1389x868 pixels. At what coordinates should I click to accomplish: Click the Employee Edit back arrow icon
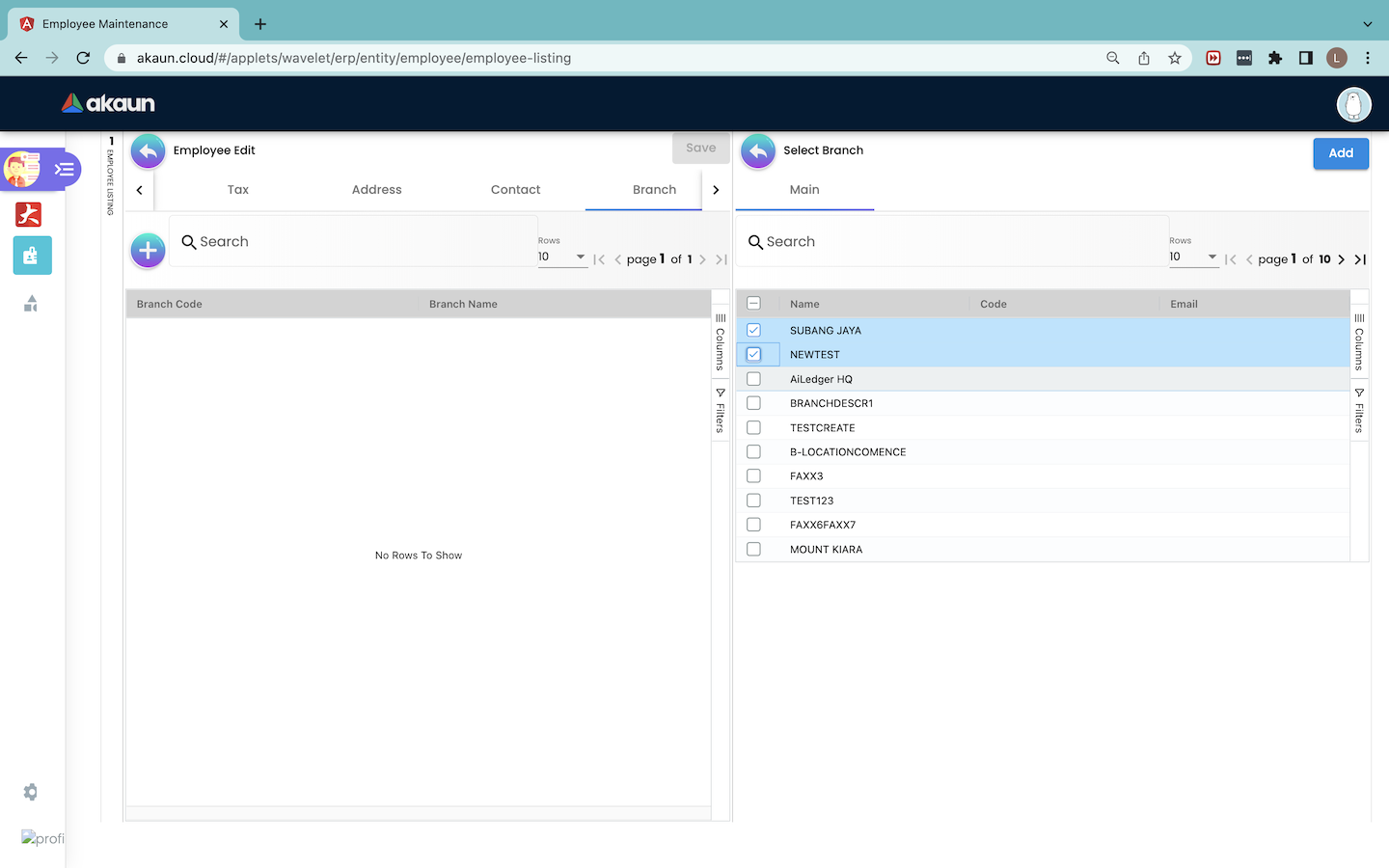[x=148, y=150]
